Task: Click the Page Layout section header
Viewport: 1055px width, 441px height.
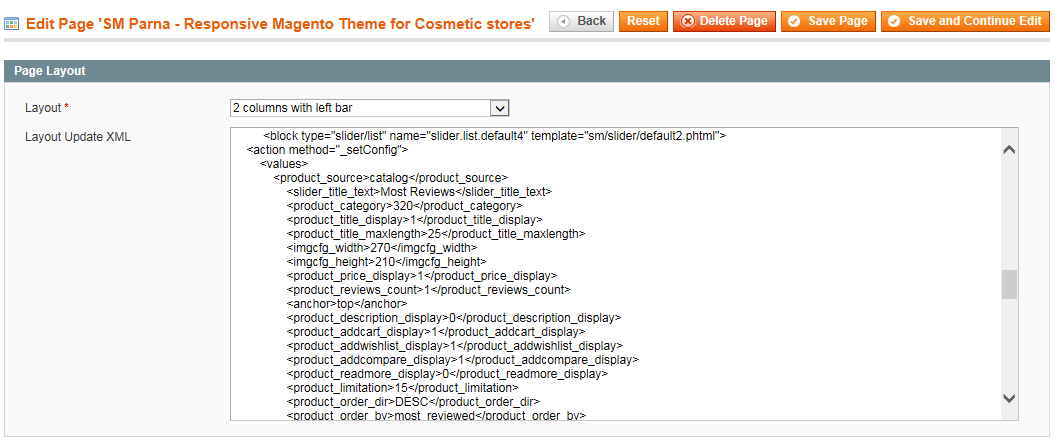Action: pos(527,71)
